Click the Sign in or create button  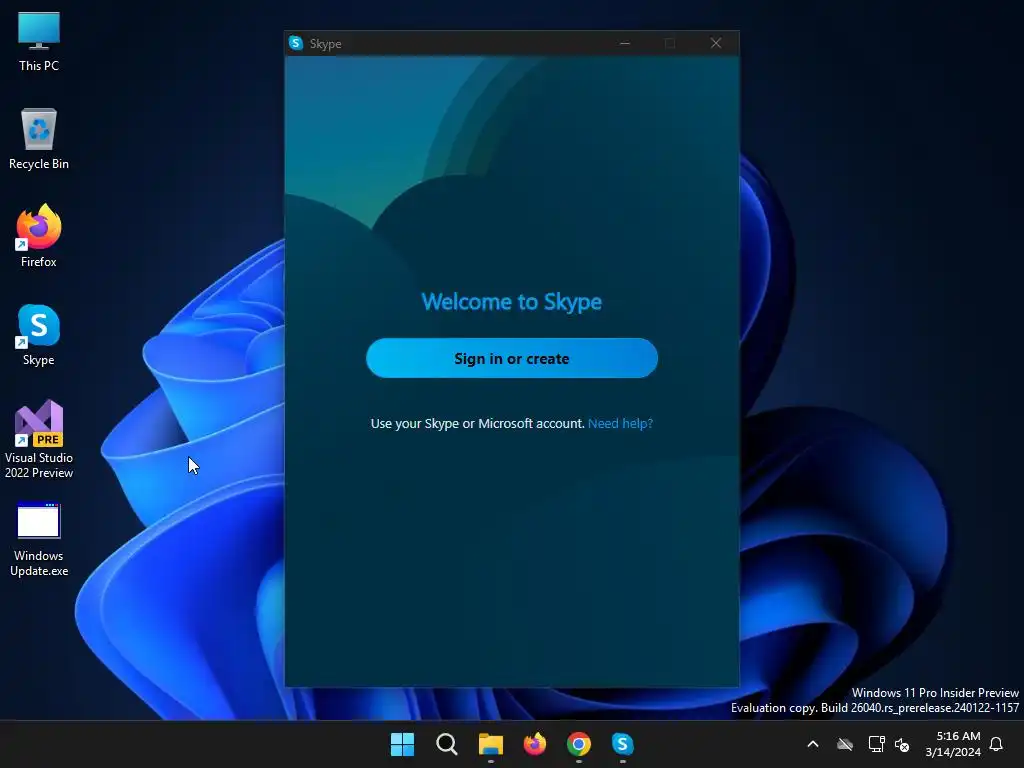pyautogui.click(x=511, y=358)
